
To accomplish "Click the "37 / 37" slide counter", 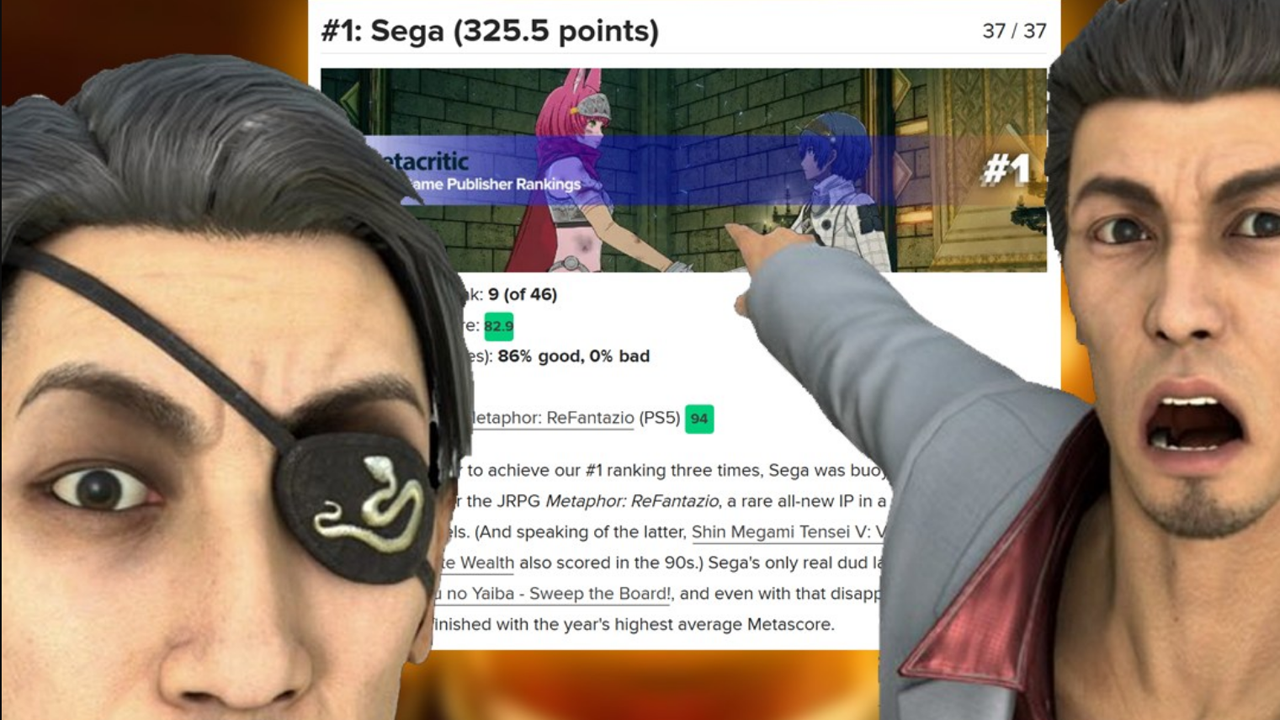I will click(1014, 31).
